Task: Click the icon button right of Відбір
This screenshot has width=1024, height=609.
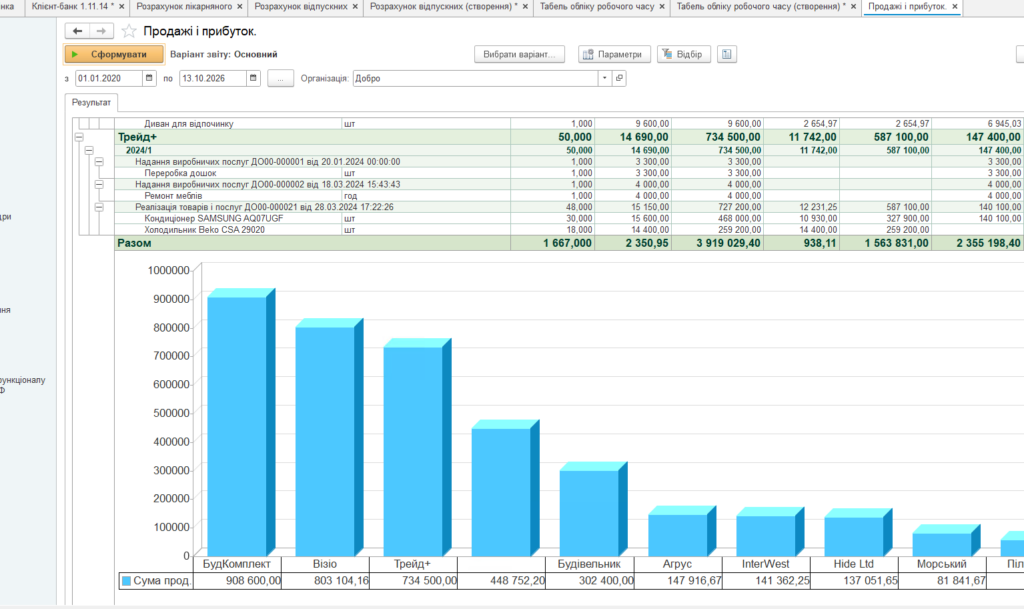Action: [726, 54]
